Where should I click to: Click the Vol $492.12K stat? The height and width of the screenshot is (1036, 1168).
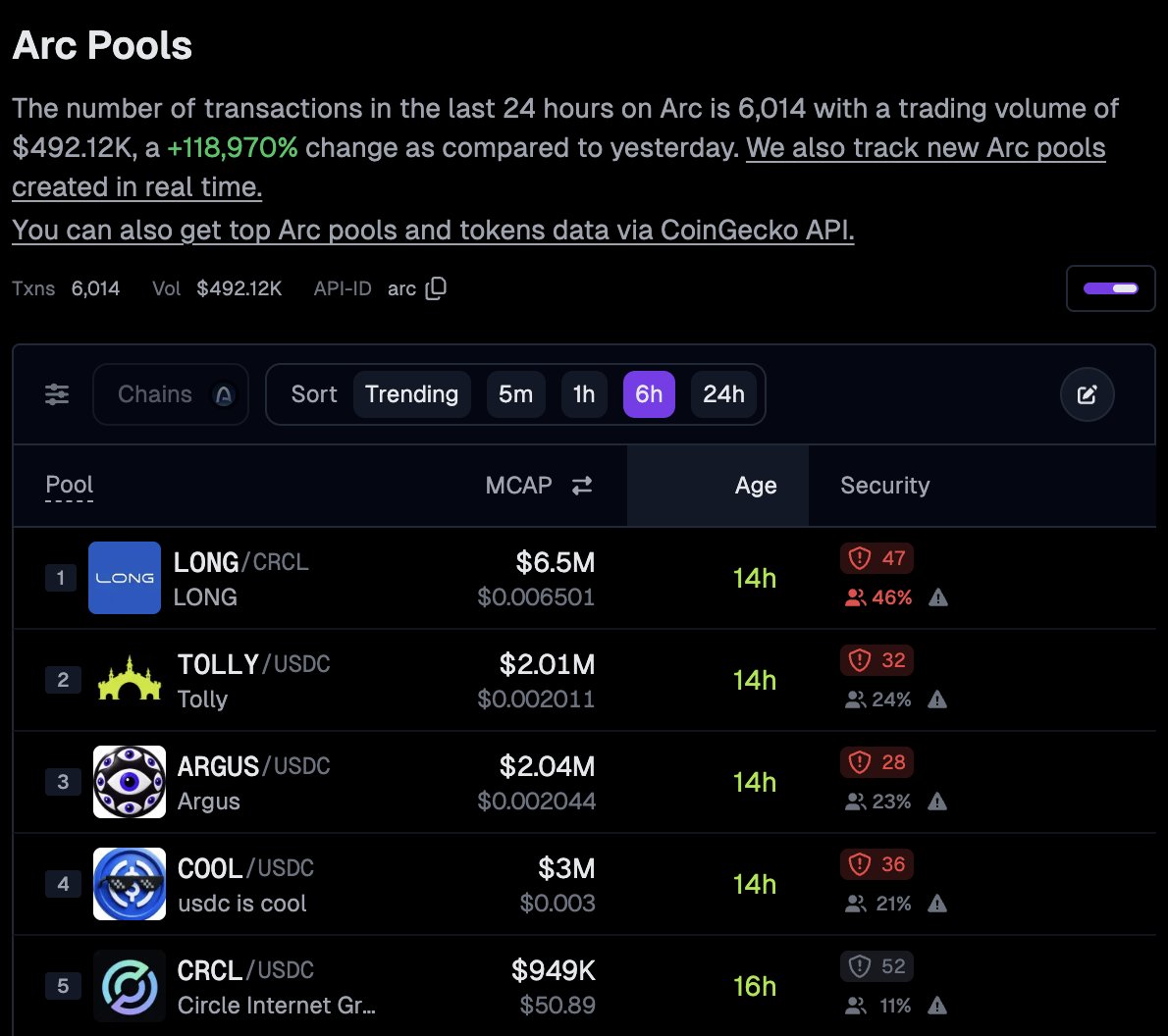(217, 288)
